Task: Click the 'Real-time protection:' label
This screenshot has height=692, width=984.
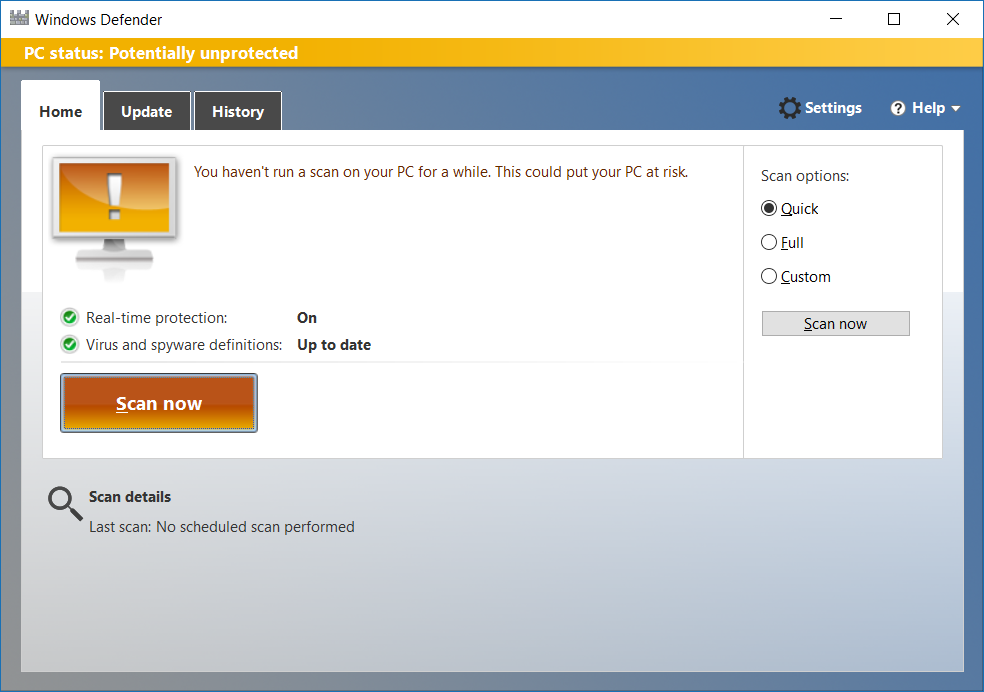Action: [x=156, y=318]
